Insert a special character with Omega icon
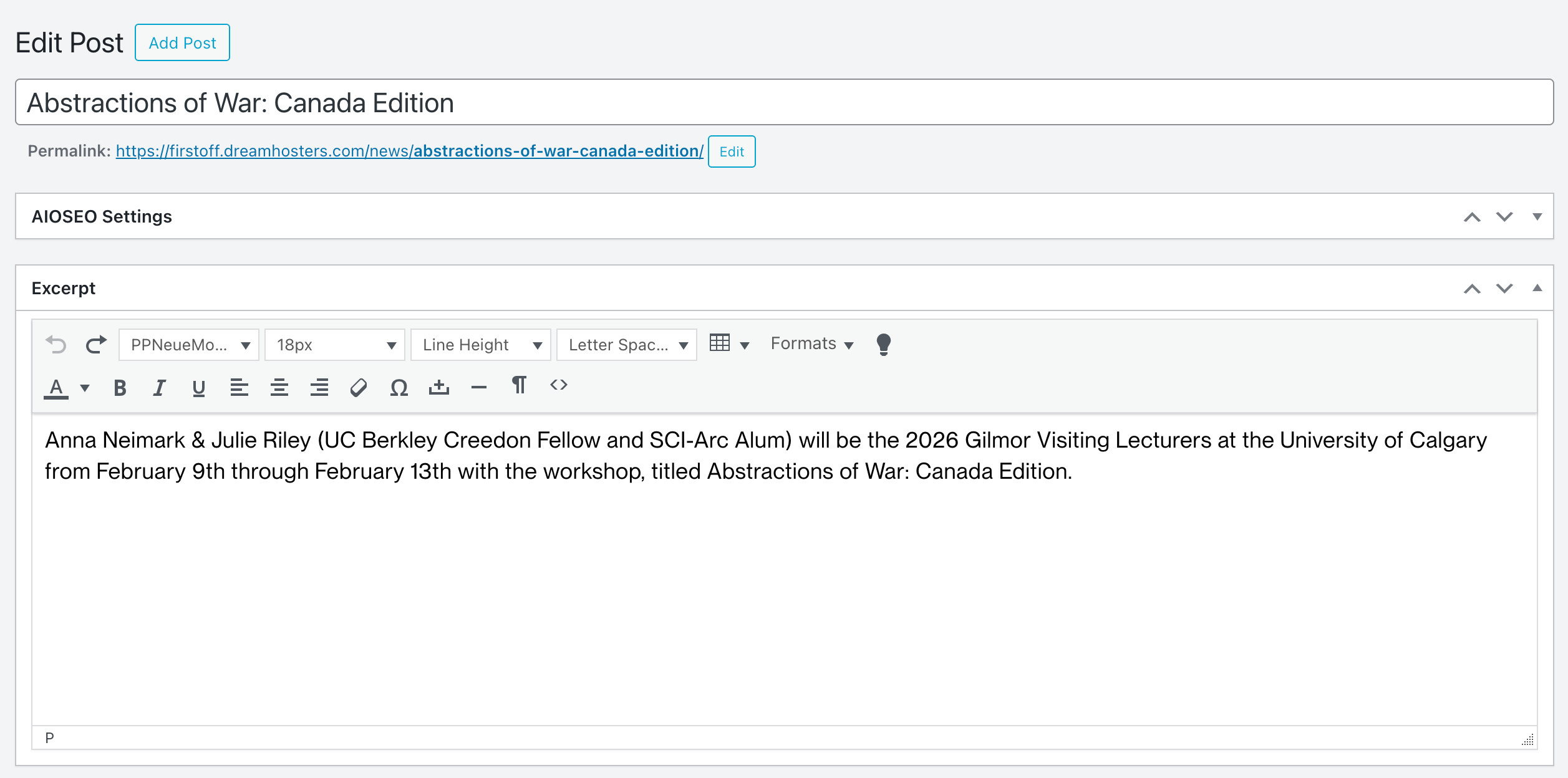 tap(399, 388)
